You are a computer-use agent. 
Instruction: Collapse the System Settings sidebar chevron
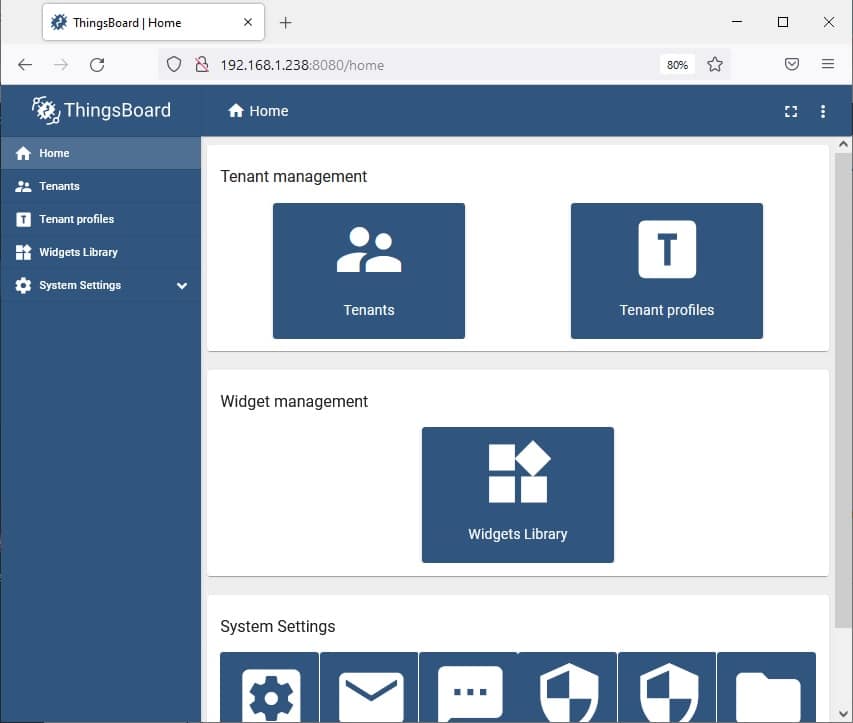click(181, 285)
